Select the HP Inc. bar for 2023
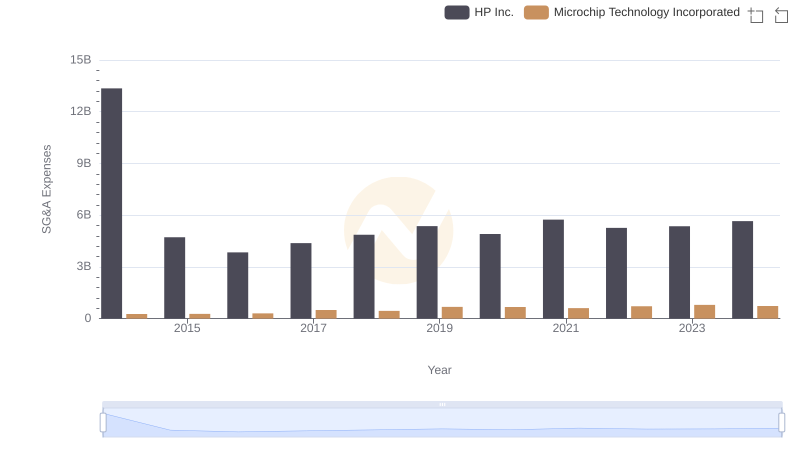 (680, 272)
